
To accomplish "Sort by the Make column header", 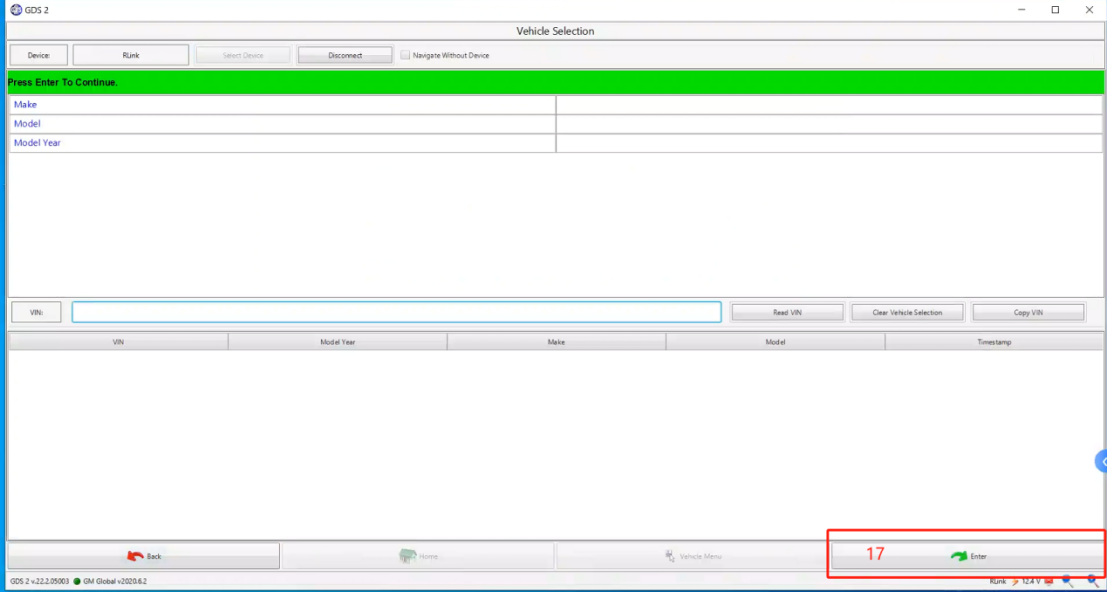I will [x=556, y=342].
